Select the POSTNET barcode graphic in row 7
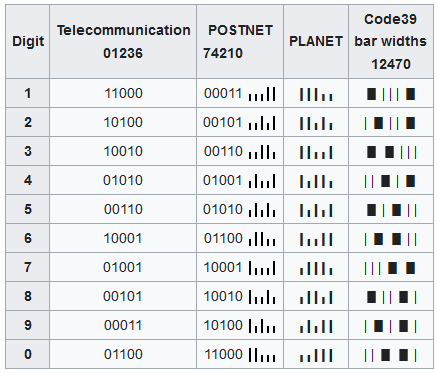The width and height of the screenshot is (438, 373). (262, 268)
